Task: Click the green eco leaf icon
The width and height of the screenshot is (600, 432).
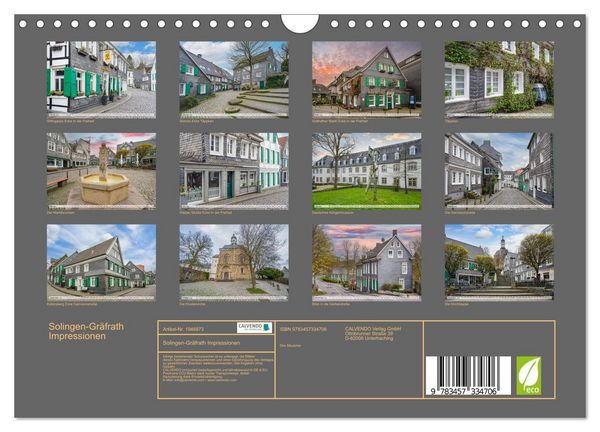Action: pos(529,376)
